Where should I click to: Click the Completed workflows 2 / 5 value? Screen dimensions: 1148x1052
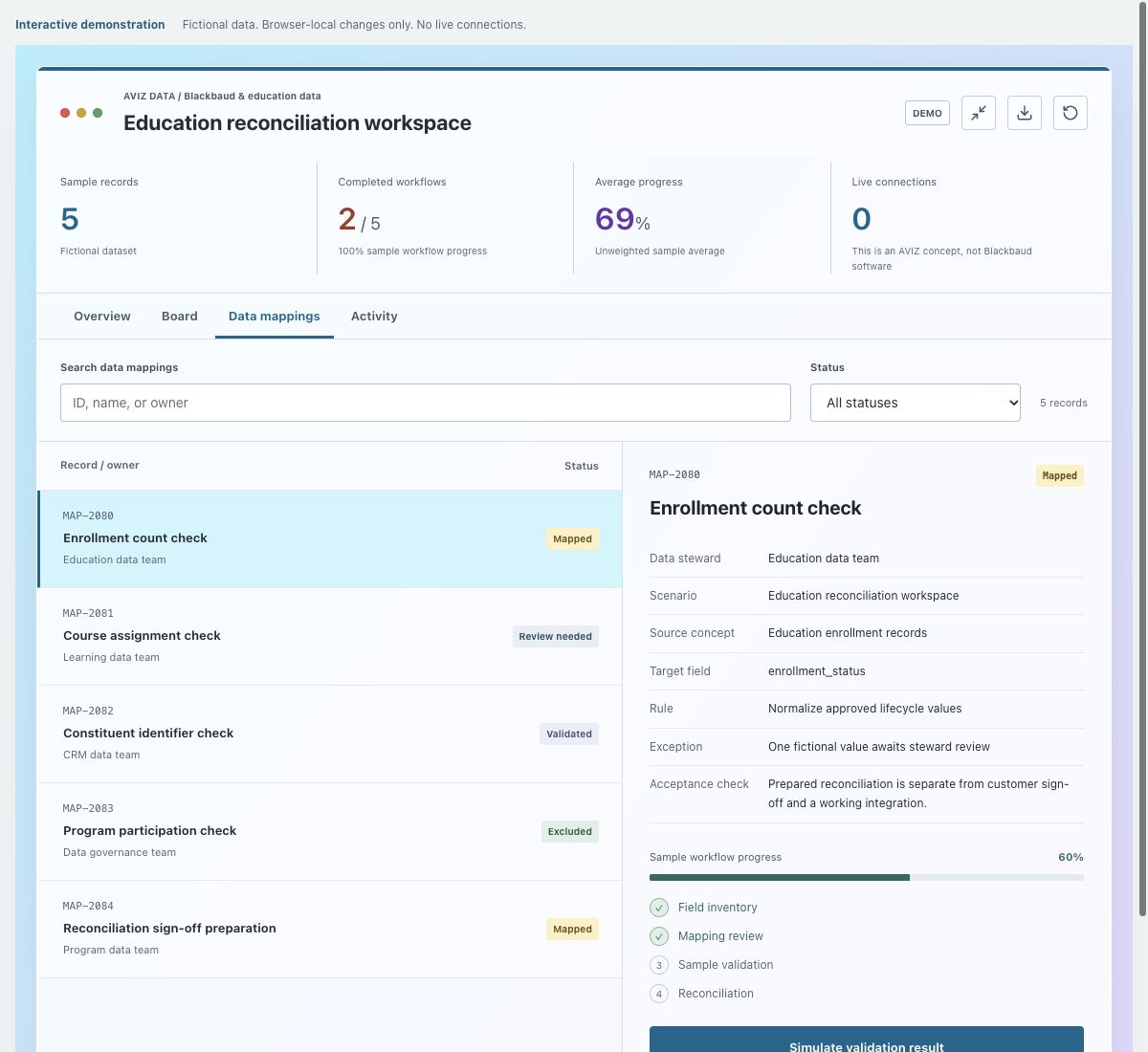360,220
